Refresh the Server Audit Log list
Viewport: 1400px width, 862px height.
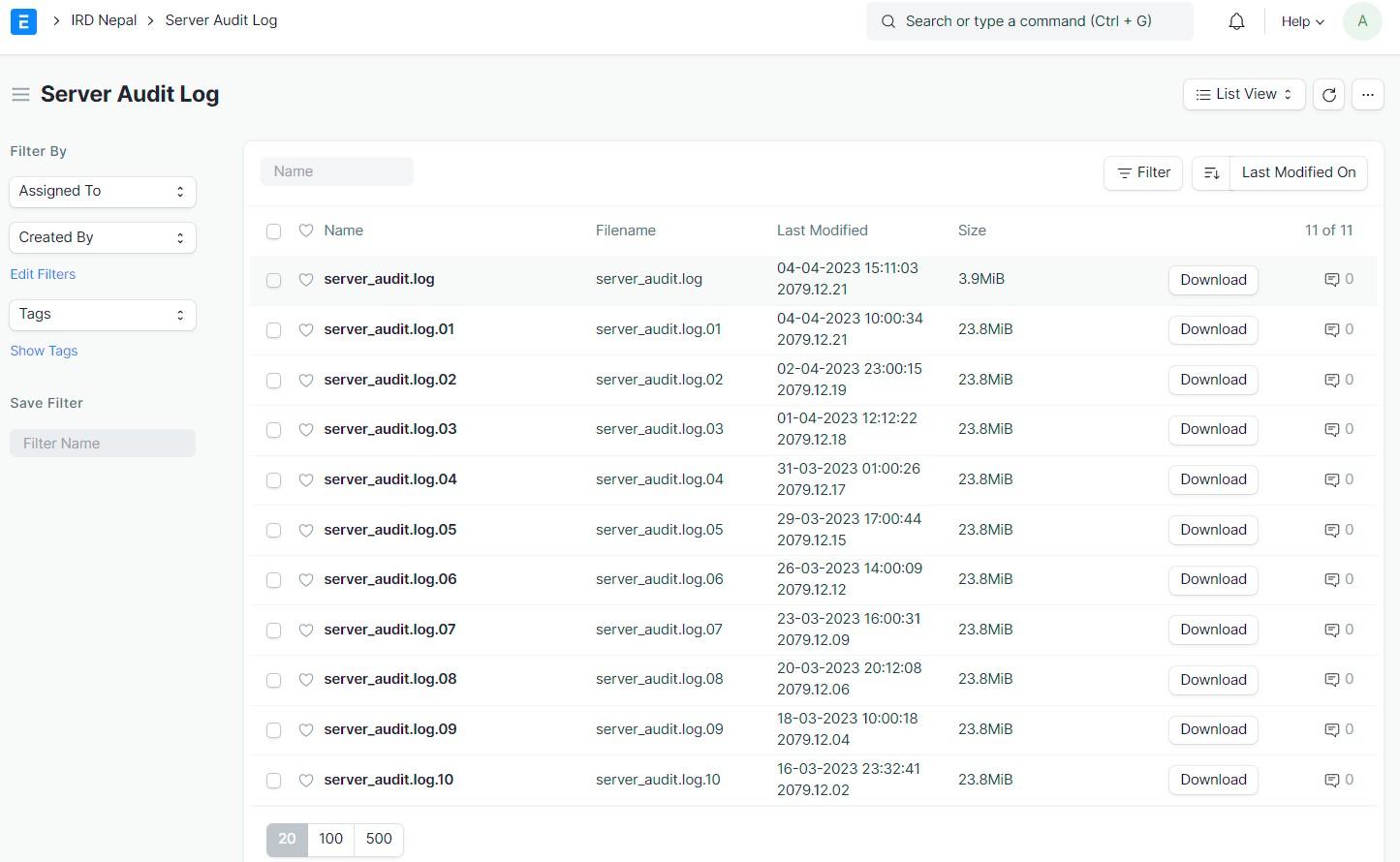(1328, 95)
